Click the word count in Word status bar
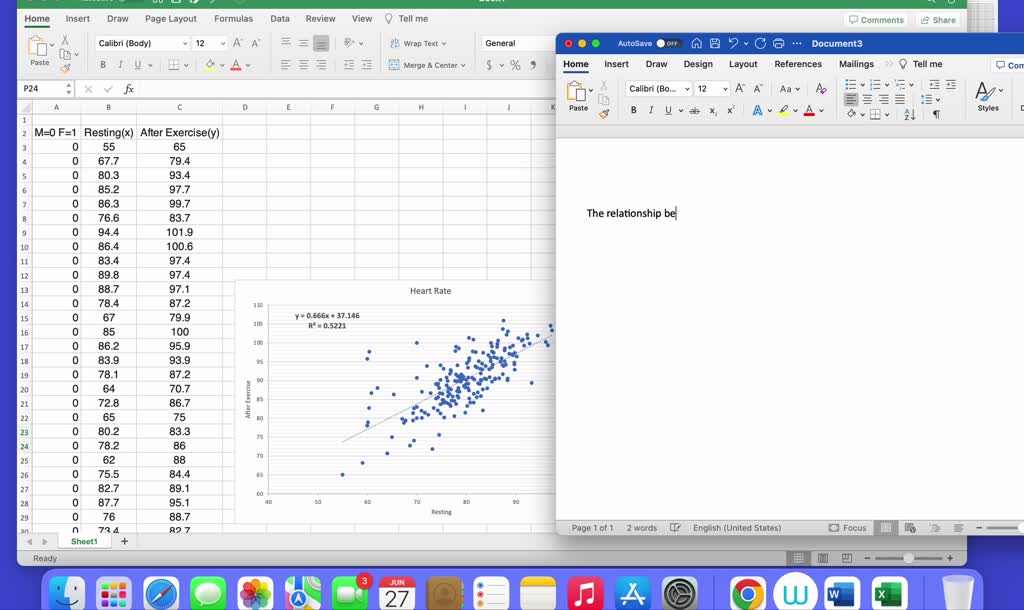The image size is (1024, 610). click(640, 527)
